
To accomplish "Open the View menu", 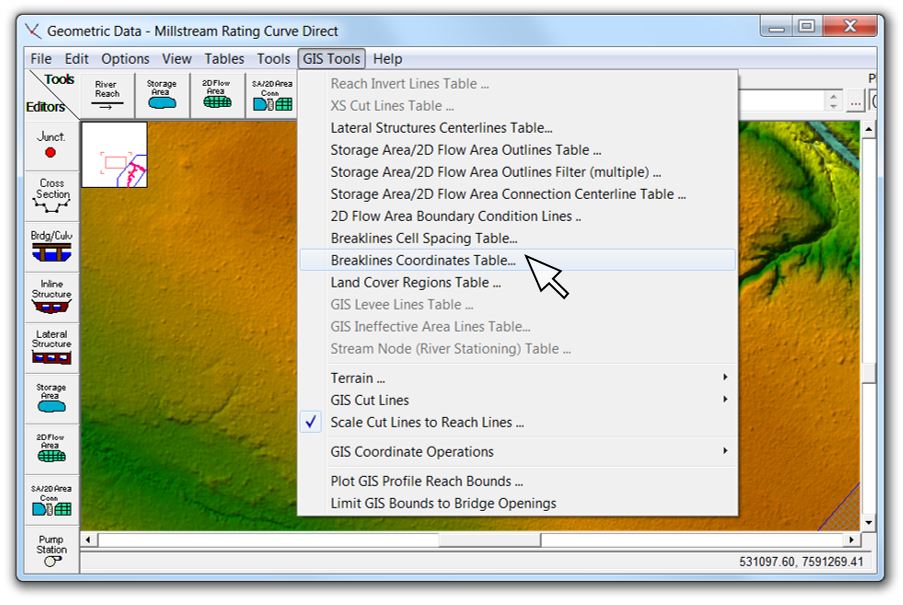I will pos(176,59).
